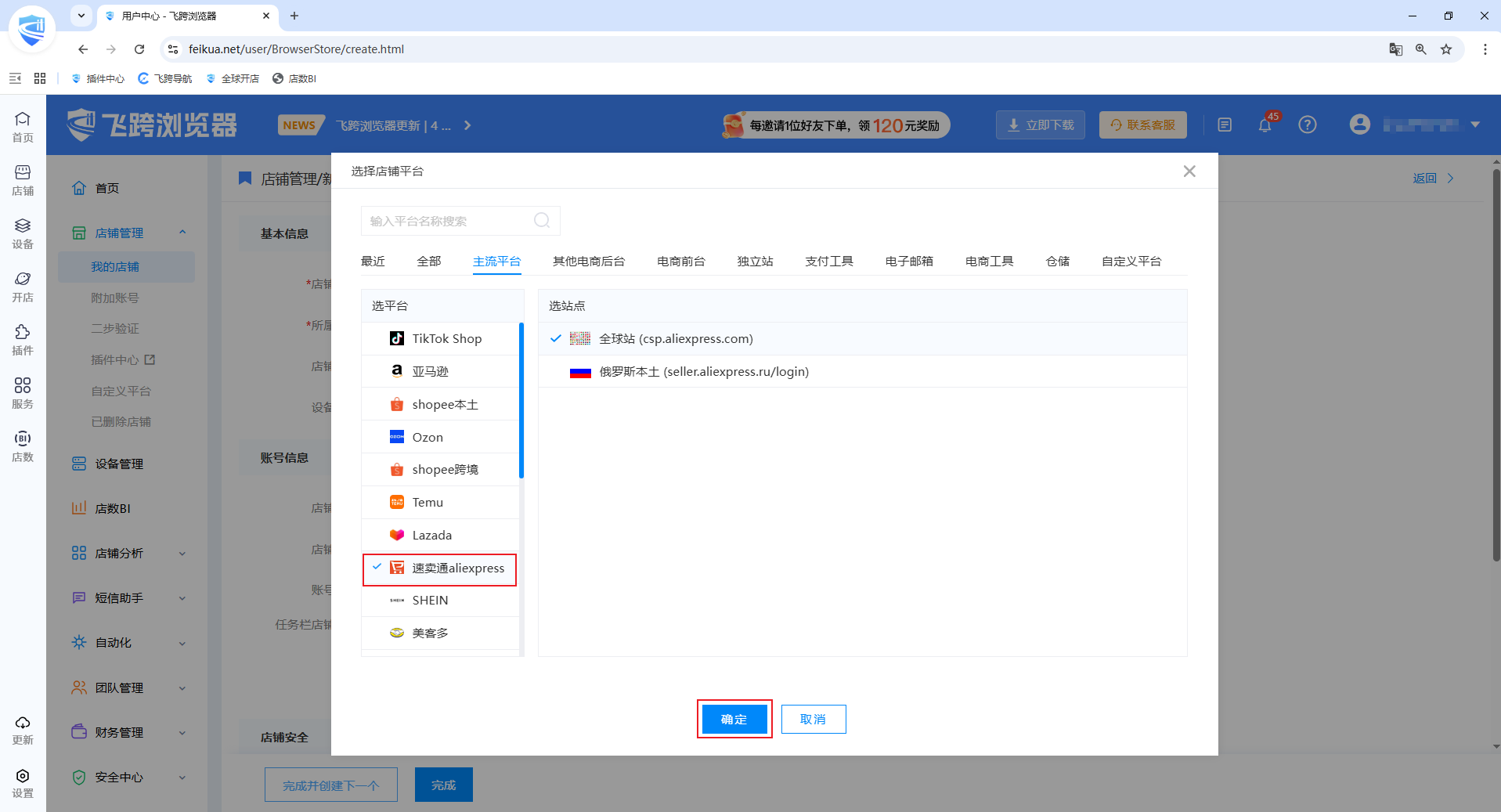Switch to the 独立站 tab
The image size is (1501, 812).
[755, 261]
